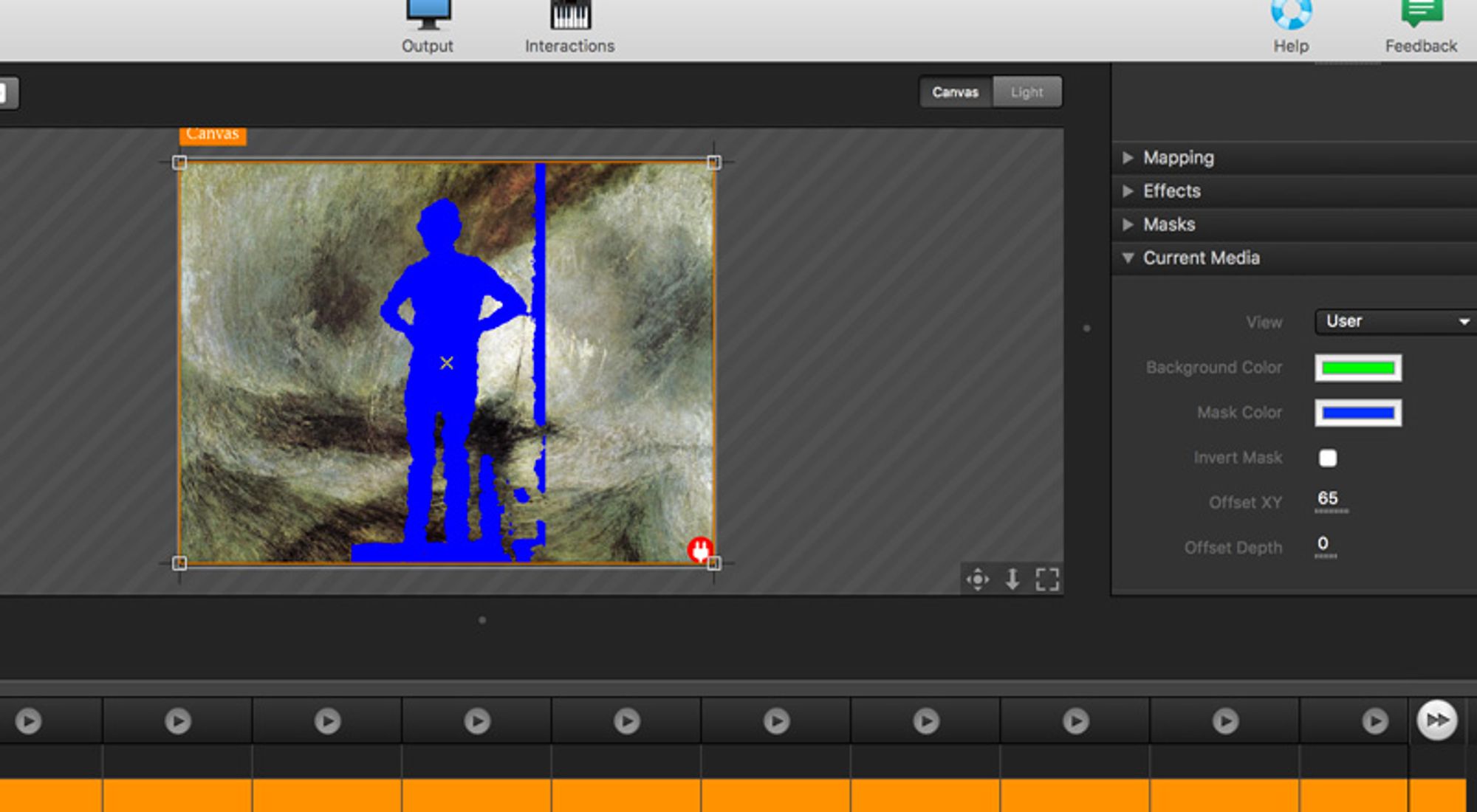
Task: Play the fourth timeline cue
Action: [x=477, y=720]
